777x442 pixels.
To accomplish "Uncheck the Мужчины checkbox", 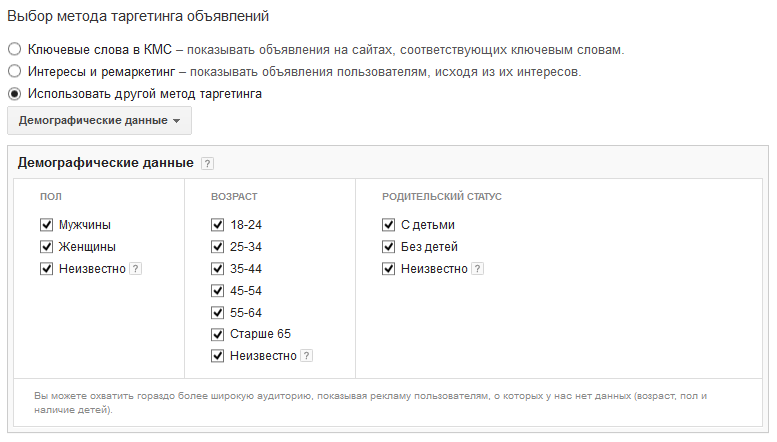I will pos(47,225).
